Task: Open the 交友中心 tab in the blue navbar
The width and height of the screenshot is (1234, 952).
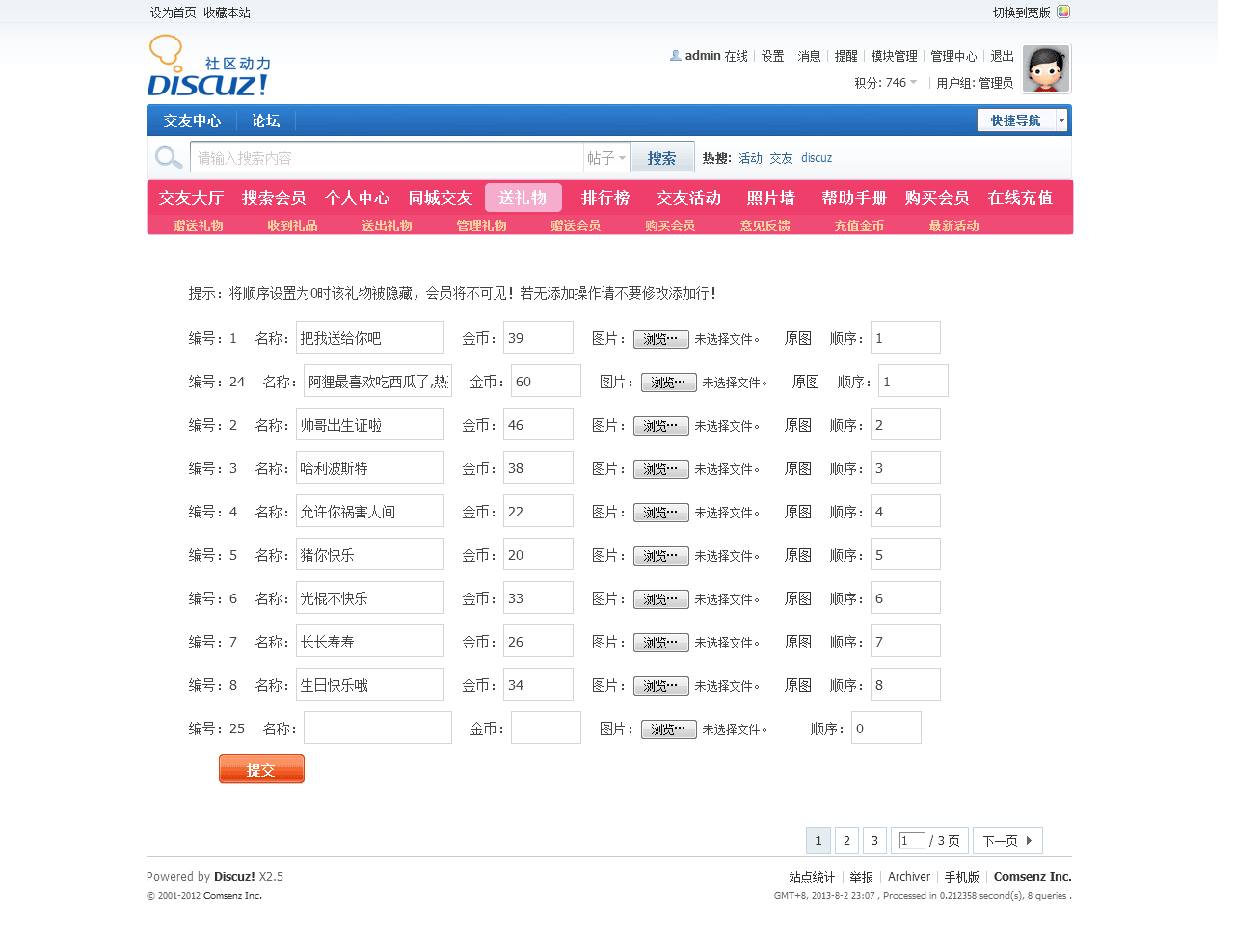Action: click(192, 120)
